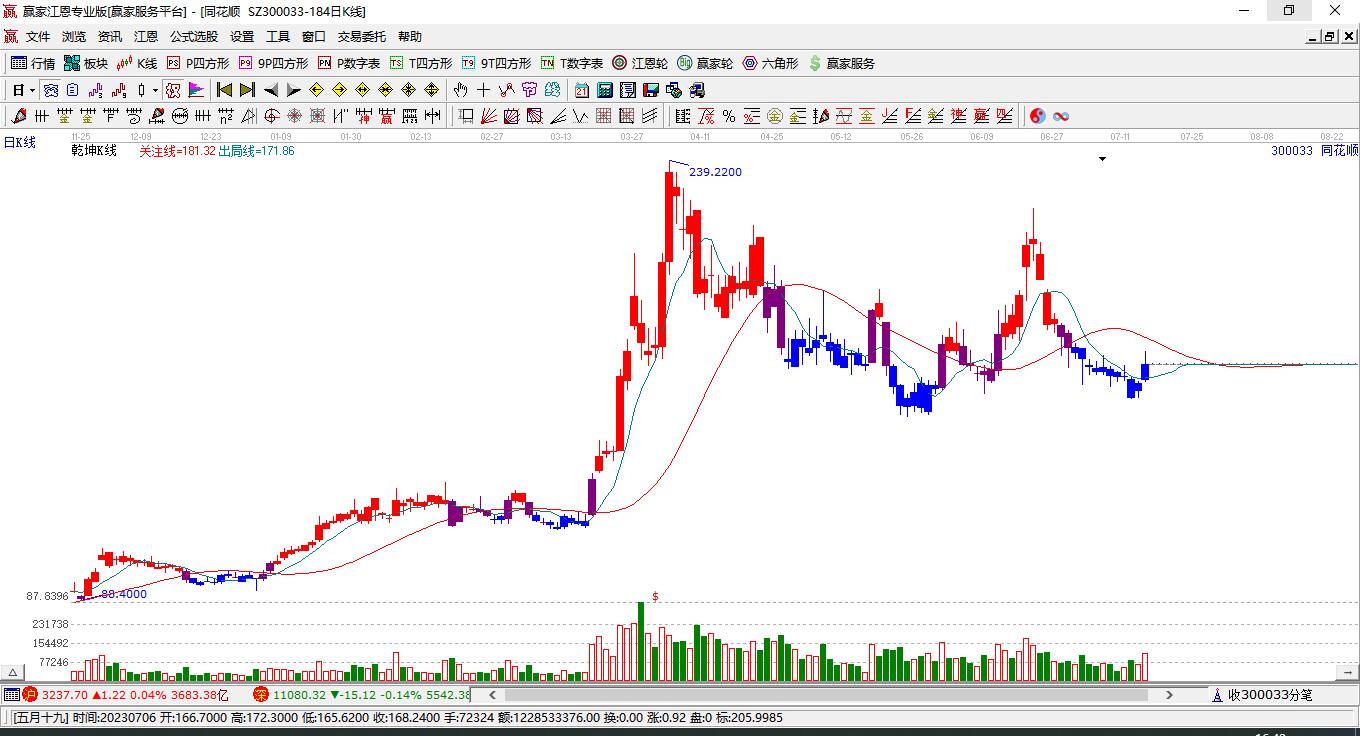Switch to the K线 chart view

pyautogui.click(x=137, y=63)
